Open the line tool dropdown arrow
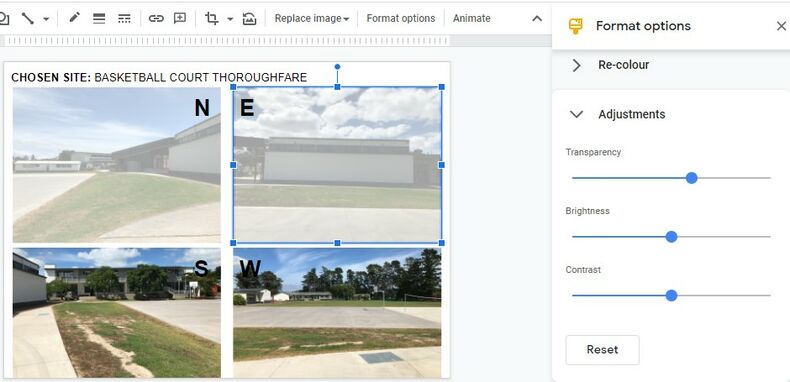Image resolution: width=790 pixels, height=382 pixels. click(46, 19)
